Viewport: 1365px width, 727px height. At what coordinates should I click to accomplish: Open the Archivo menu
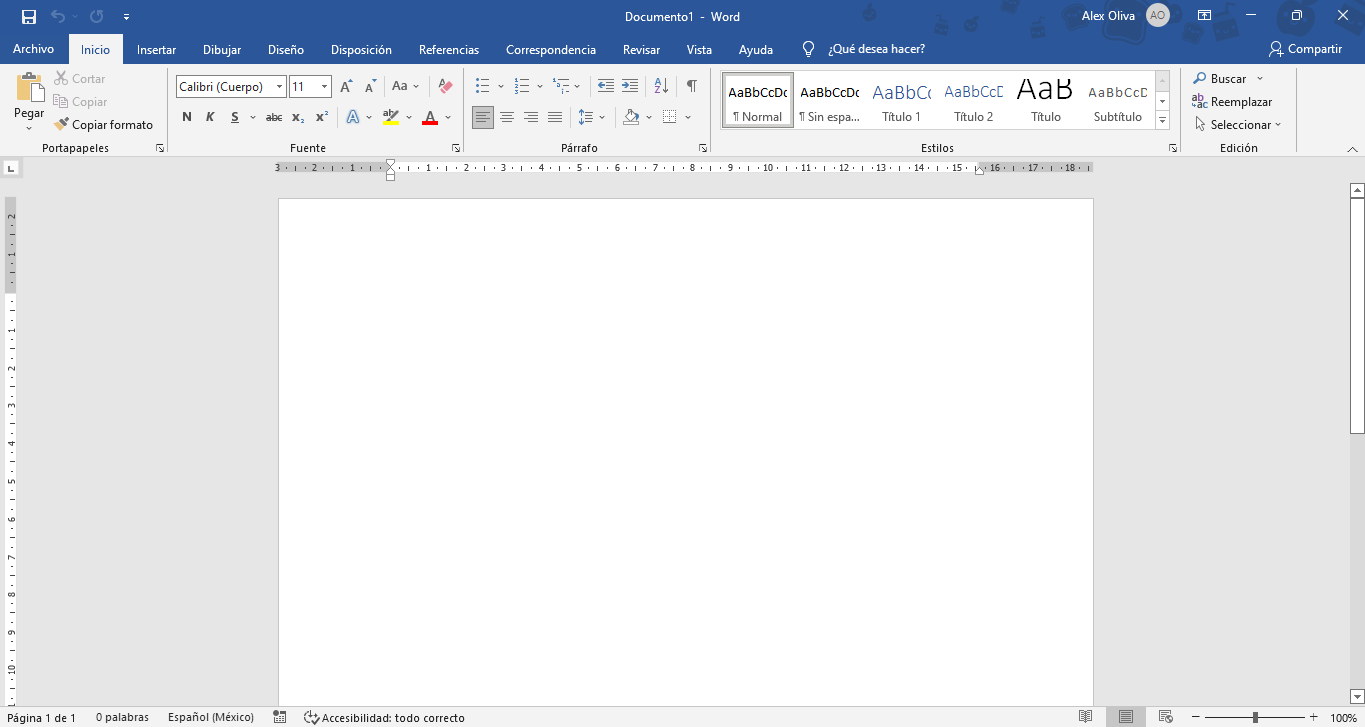coord(33,48)
